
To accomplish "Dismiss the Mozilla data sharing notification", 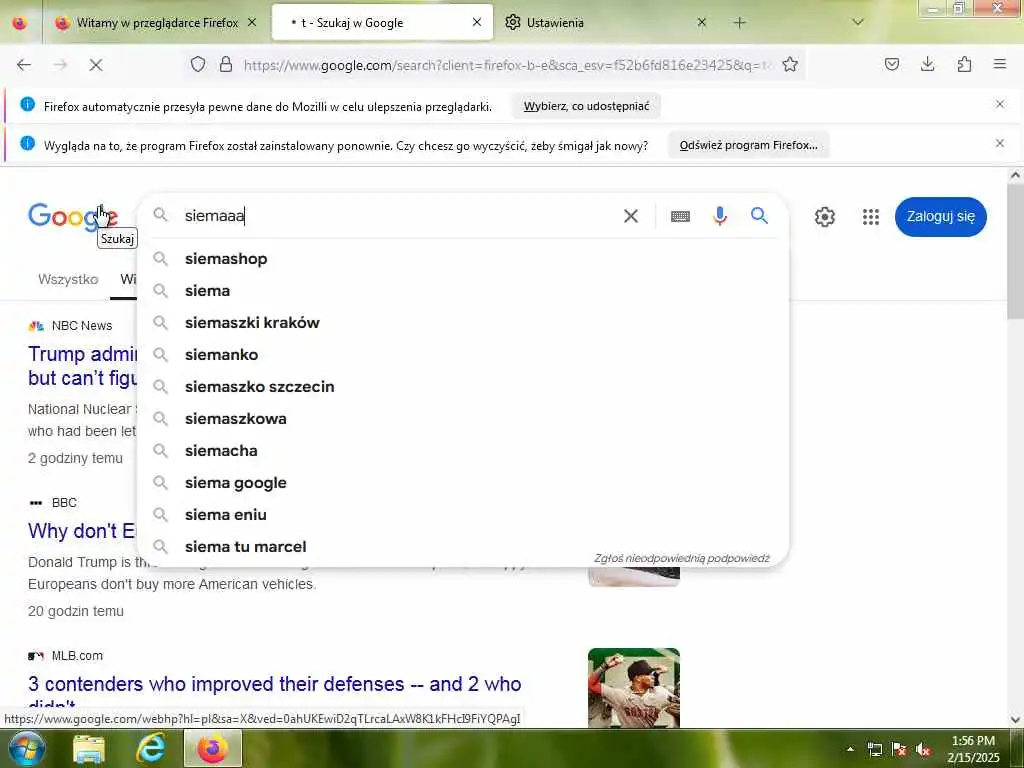I will [x=1000, y=104].
